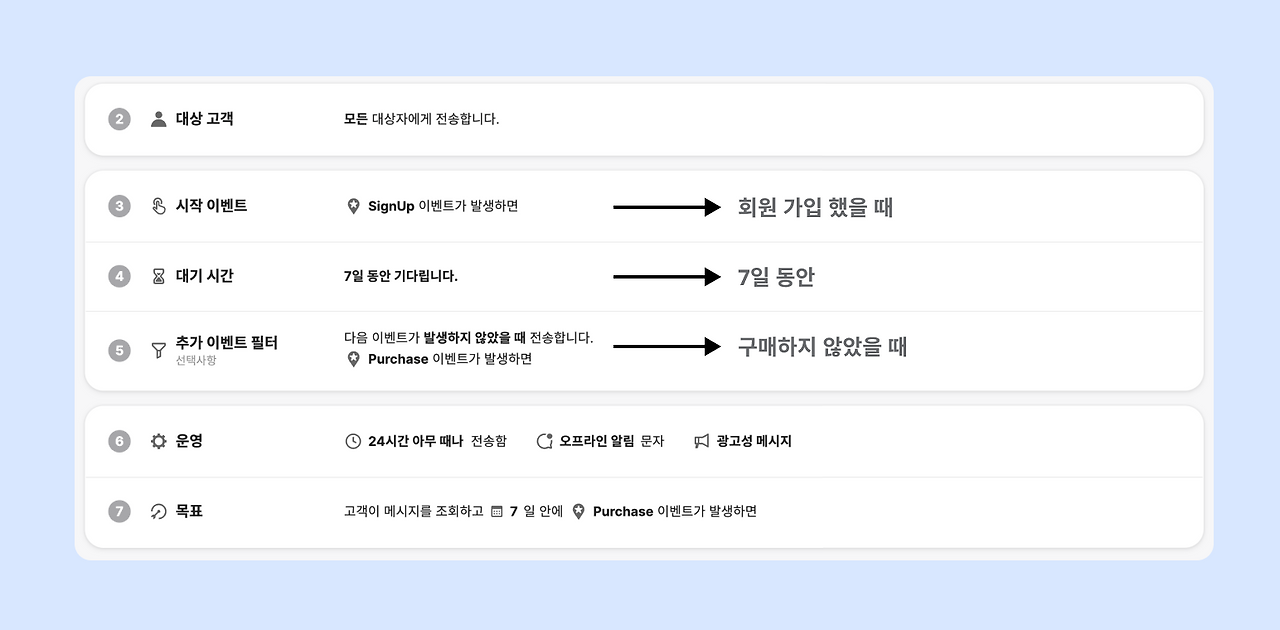This screenshot has width=1280, height=630.
Task: Select step number 5 badge
Action: pos(120,350)
